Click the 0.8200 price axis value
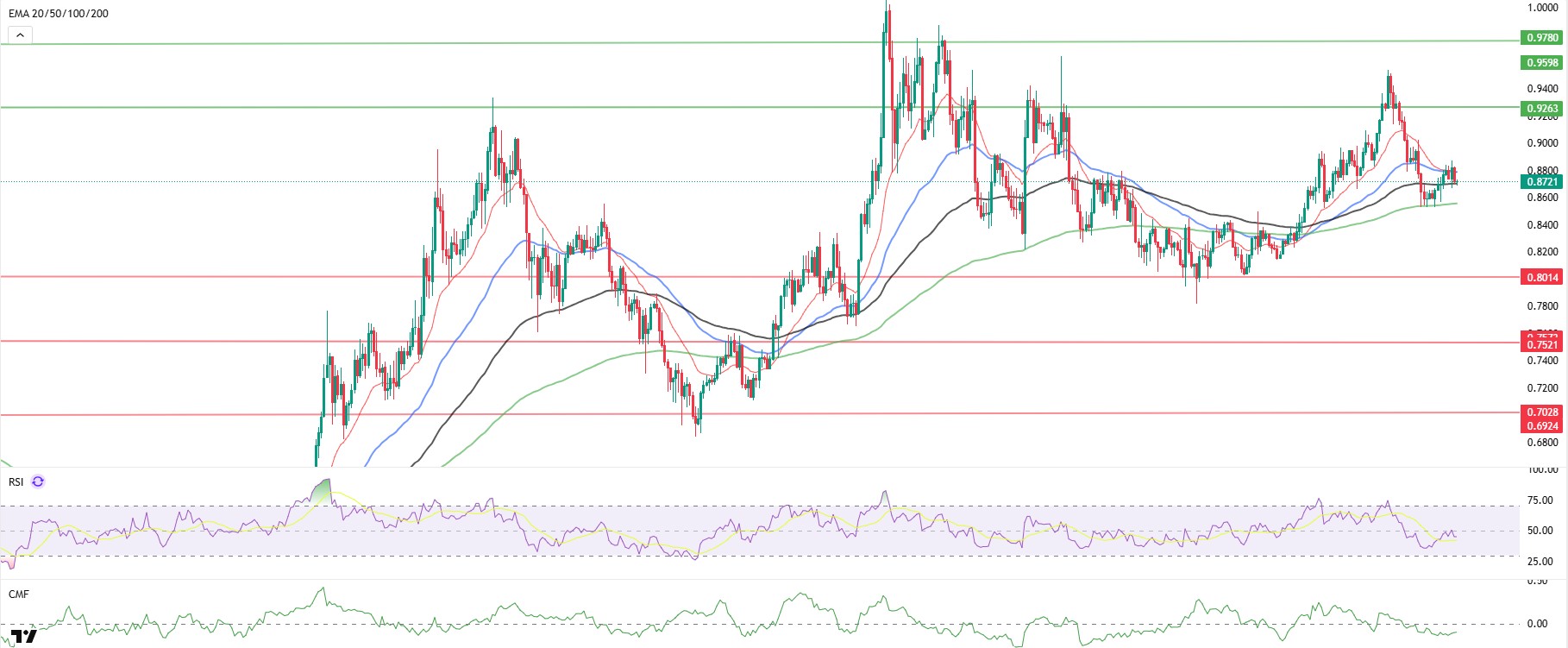Image resolution: width=1568 pixels, height=648 pixels. point(1542,252)
